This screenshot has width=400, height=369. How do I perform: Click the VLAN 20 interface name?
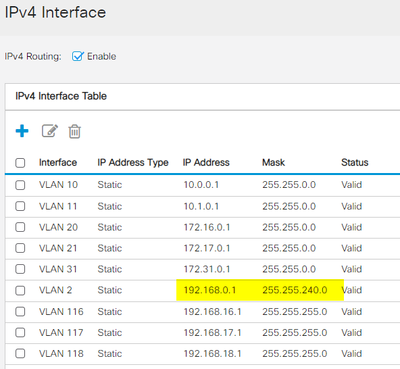click(58, 227)
